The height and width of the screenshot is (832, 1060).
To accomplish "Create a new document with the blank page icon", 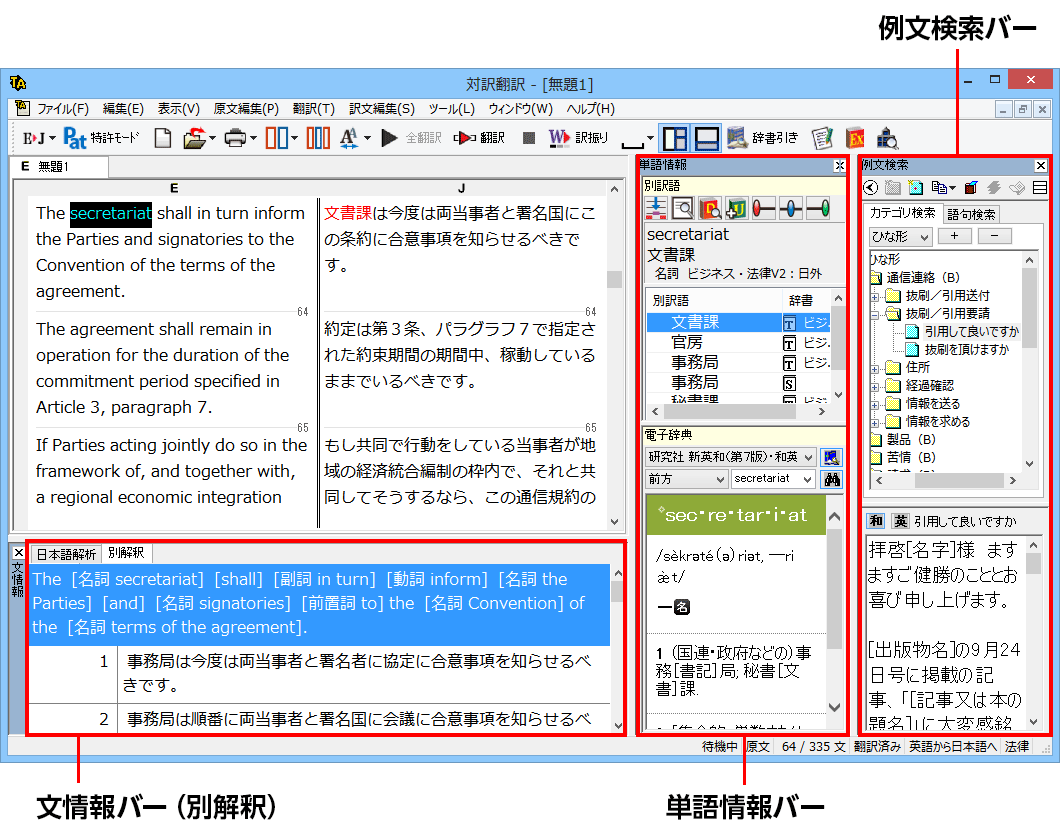I will tap(162, 138).
